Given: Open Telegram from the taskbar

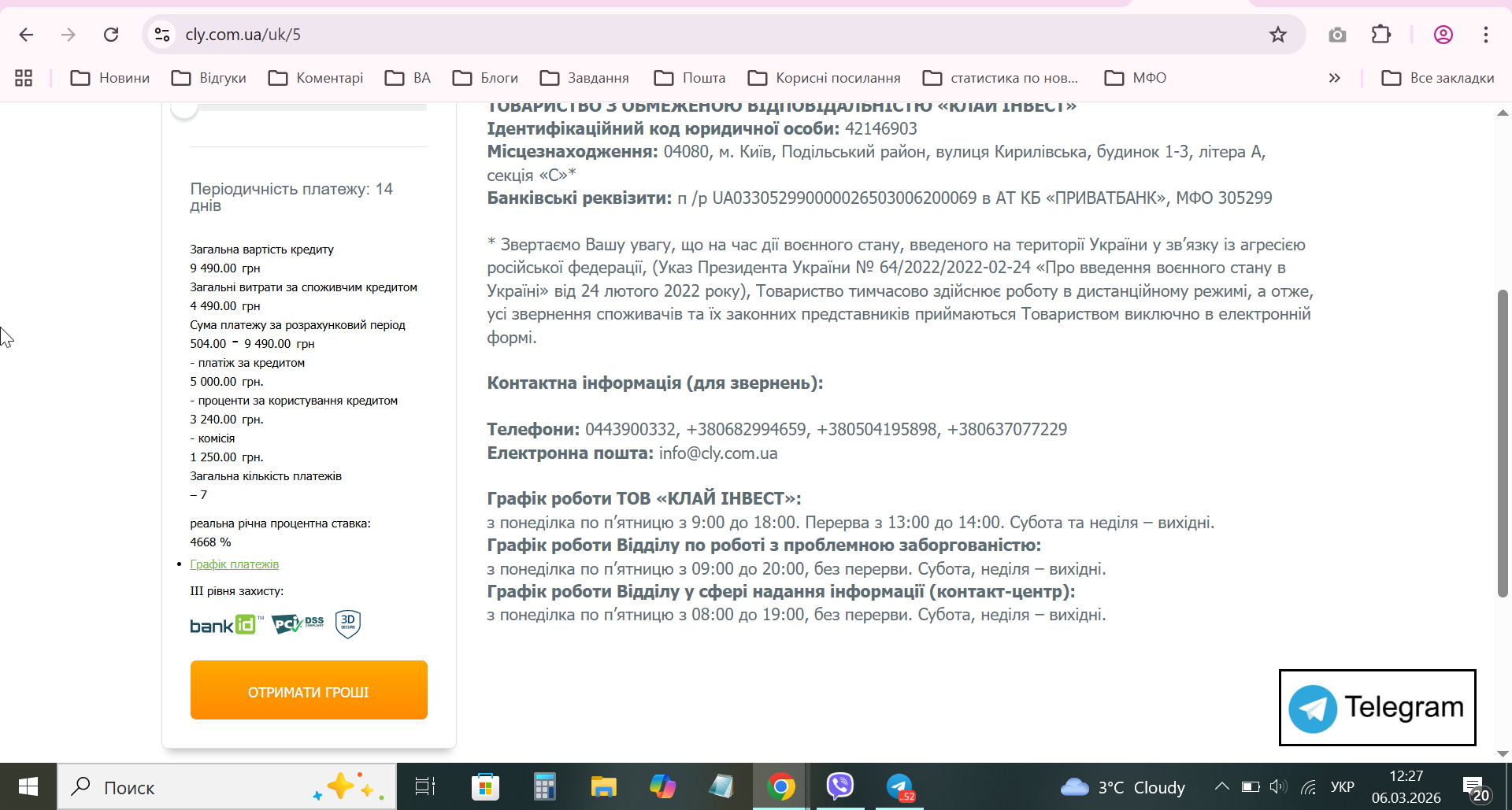Looking at the screenshot, I should tap(899, 786).
